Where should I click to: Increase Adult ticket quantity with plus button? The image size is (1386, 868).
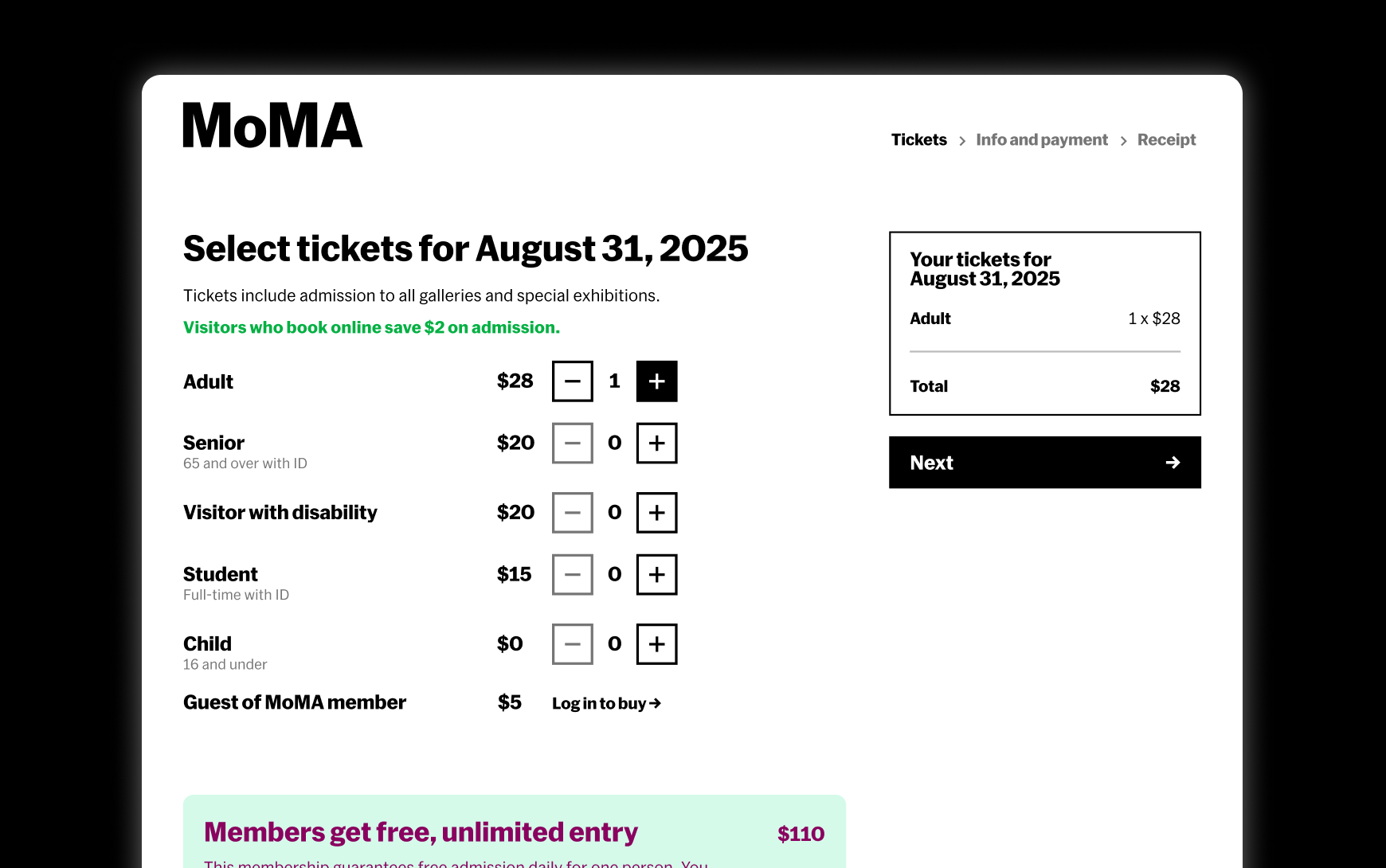pyautogui.click(x=656, y=381)
